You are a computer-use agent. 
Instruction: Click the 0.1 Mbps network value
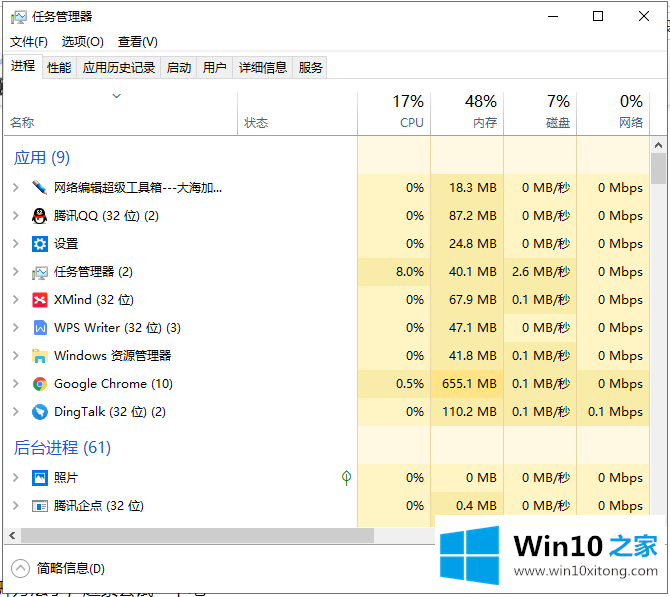(x=615, y=412)
